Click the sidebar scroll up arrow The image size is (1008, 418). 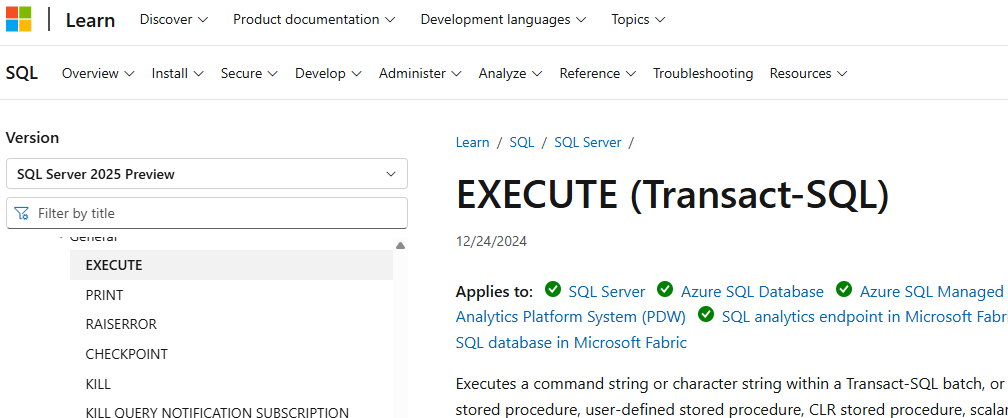[x=400, y=245]
